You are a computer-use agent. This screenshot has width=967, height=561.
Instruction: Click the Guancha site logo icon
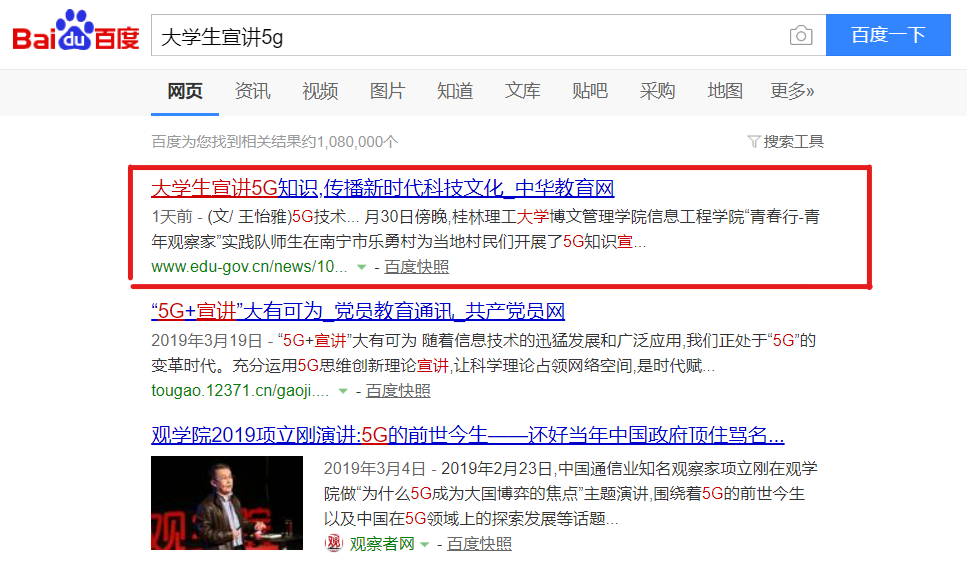334,544
